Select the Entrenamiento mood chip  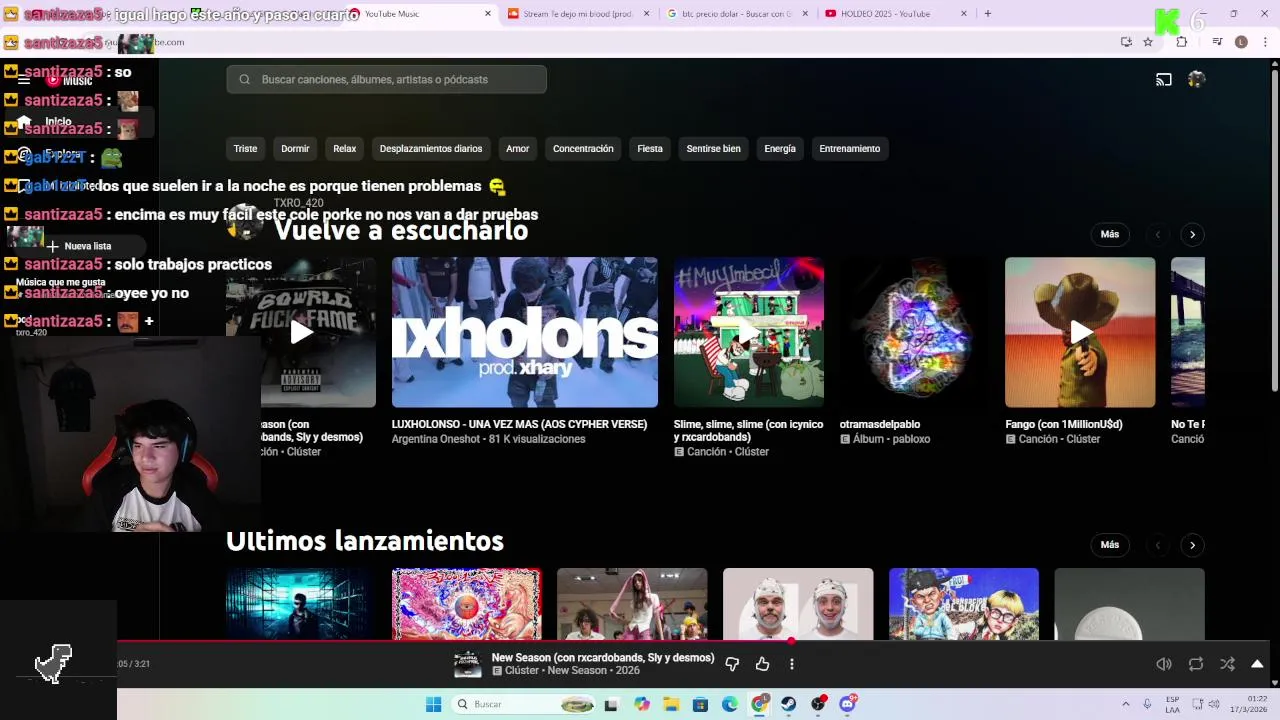click(850, 149)
